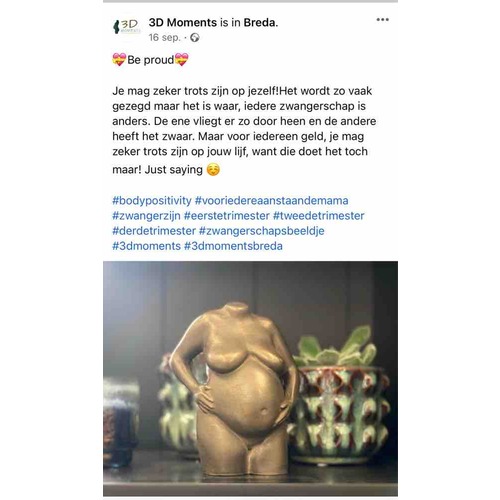Open the Breda location link
The width and height of the screenshot is (500, 500).
261,23
